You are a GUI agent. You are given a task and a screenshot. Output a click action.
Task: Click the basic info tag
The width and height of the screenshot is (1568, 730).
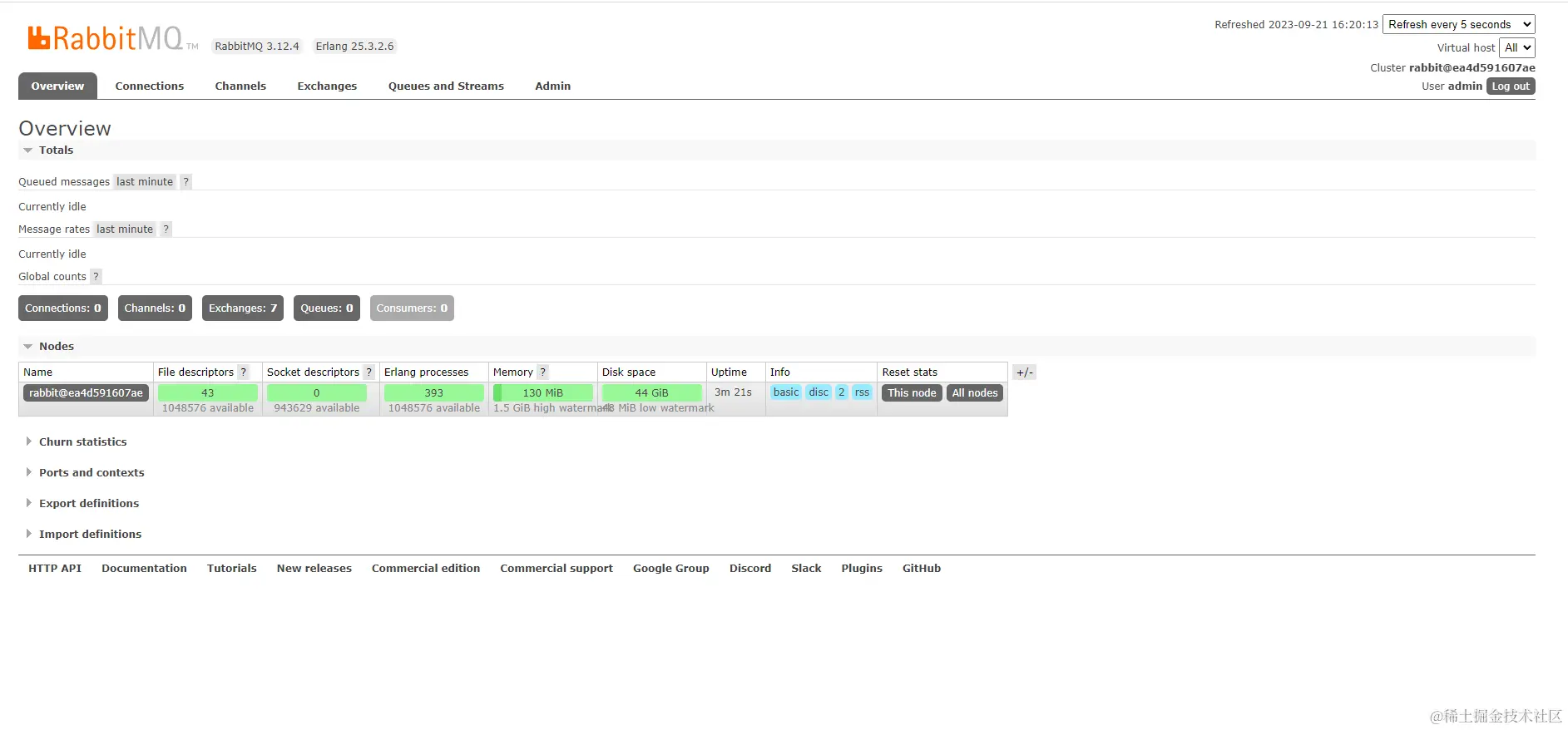click(x=786, y=392)
